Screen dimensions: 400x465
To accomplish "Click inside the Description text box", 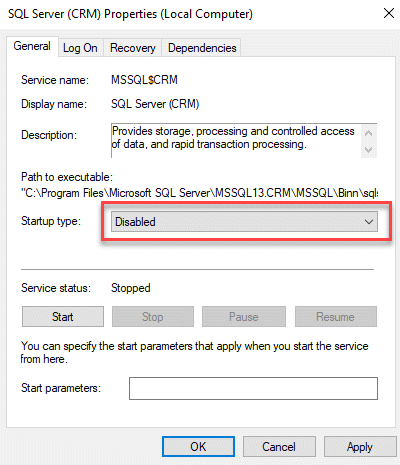I will pos(236,141).
